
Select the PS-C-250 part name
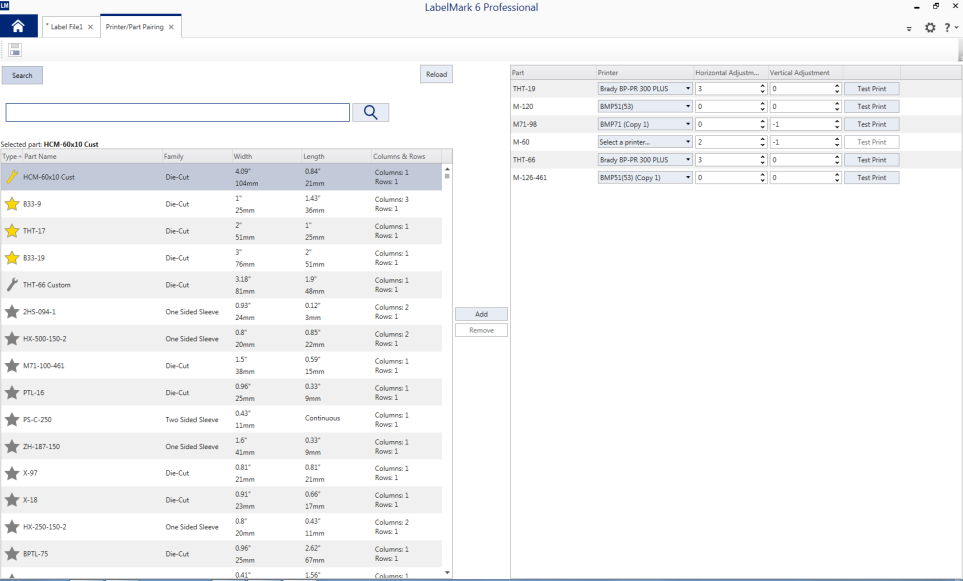click(37, 419)
